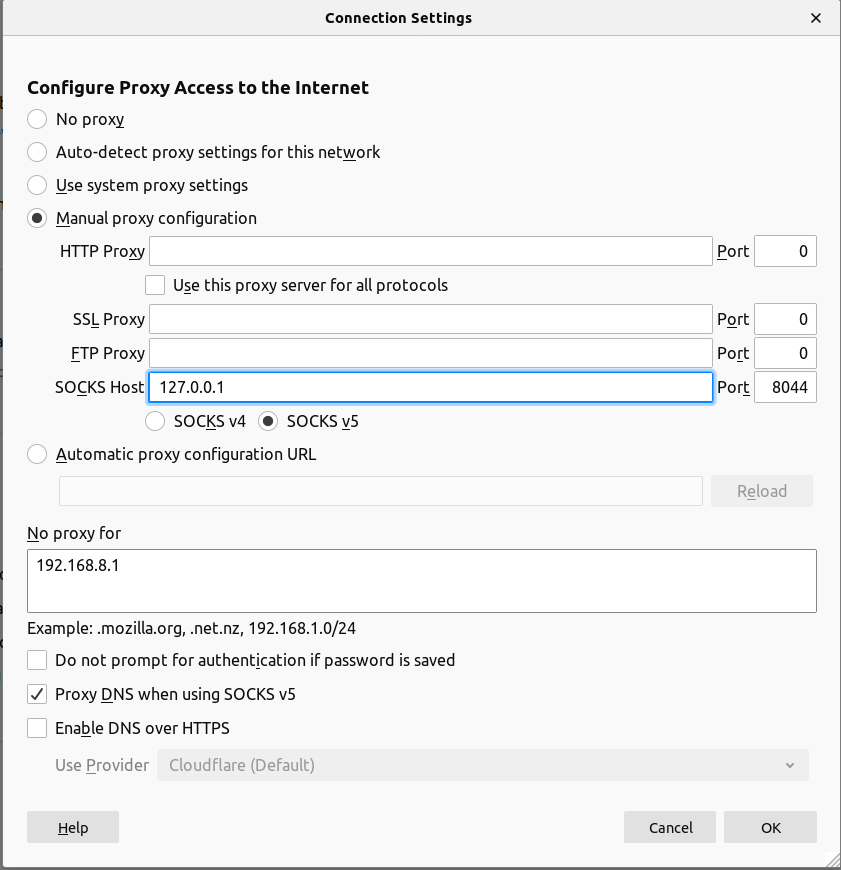Click the SOCKS Host port field
Screen dimensions: 841x870
[785, 387]
